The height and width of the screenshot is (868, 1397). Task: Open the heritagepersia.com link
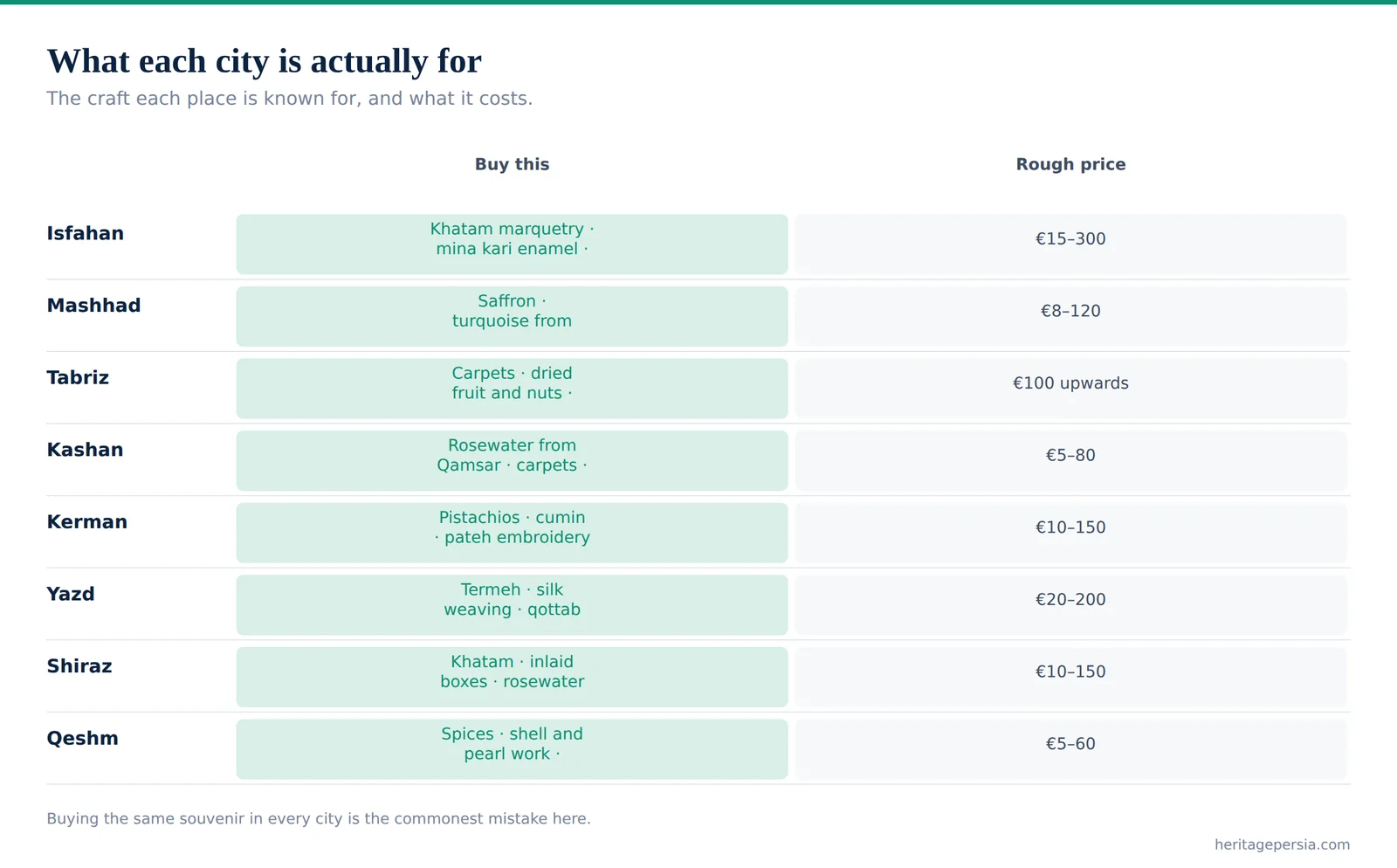click(1282, 844)
